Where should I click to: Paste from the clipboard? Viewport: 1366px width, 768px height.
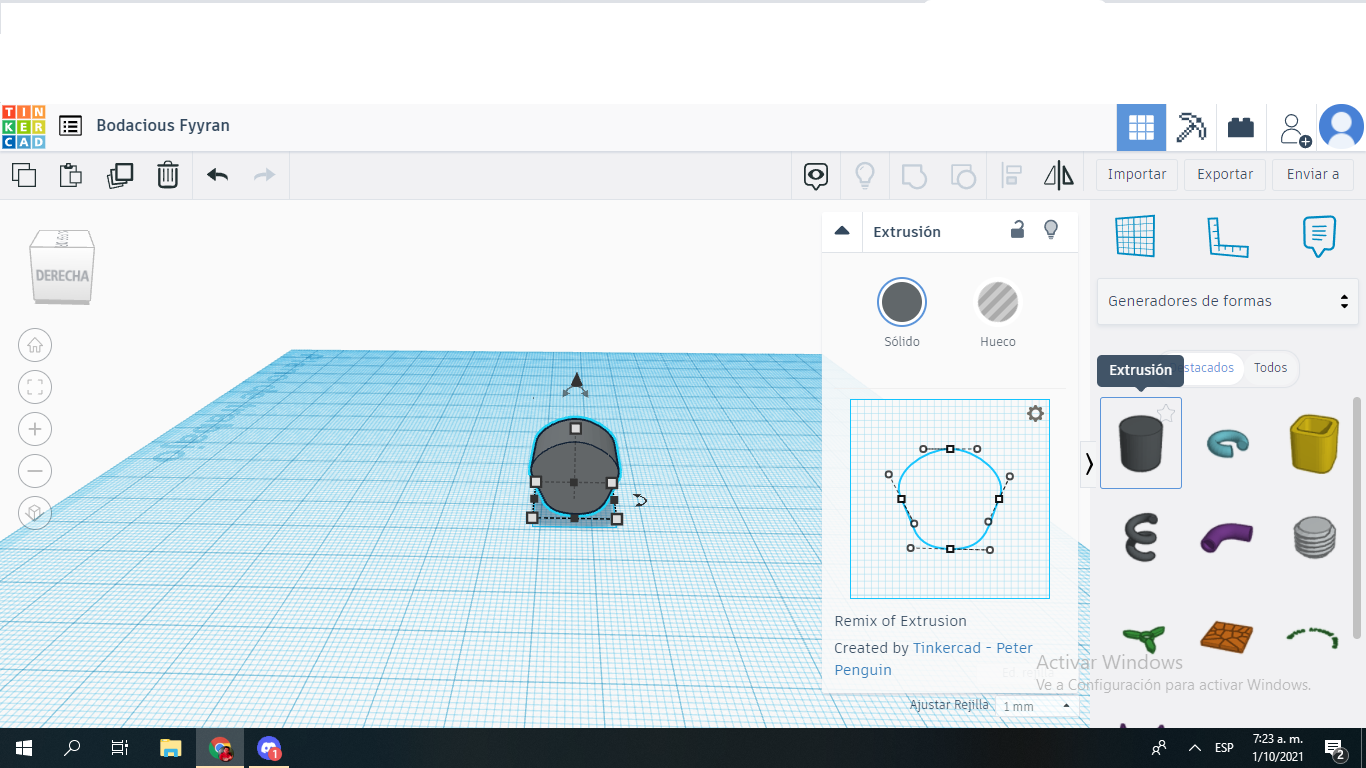click(71, 175)
